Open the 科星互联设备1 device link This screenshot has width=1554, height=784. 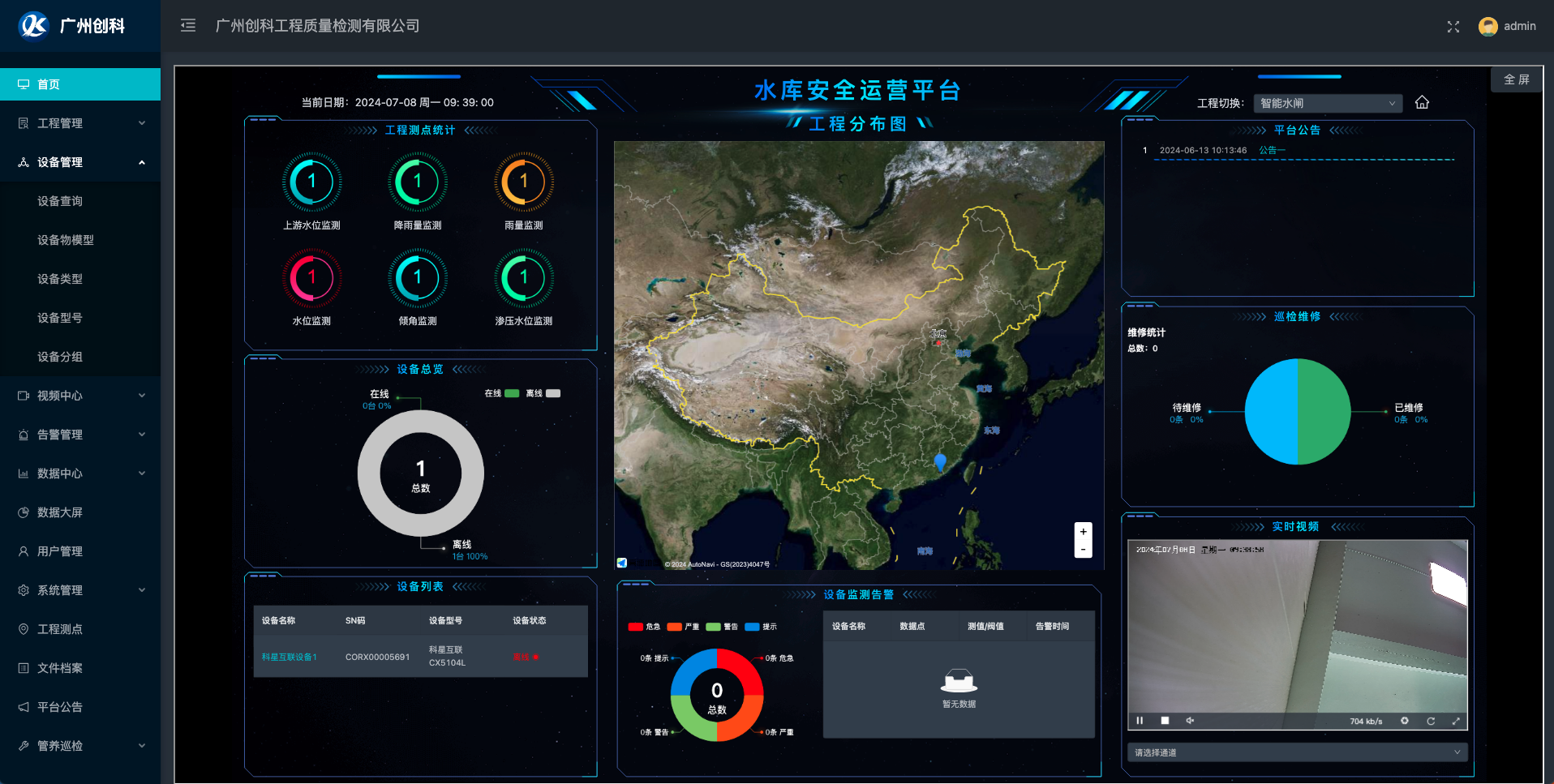[x=290, y=657]
